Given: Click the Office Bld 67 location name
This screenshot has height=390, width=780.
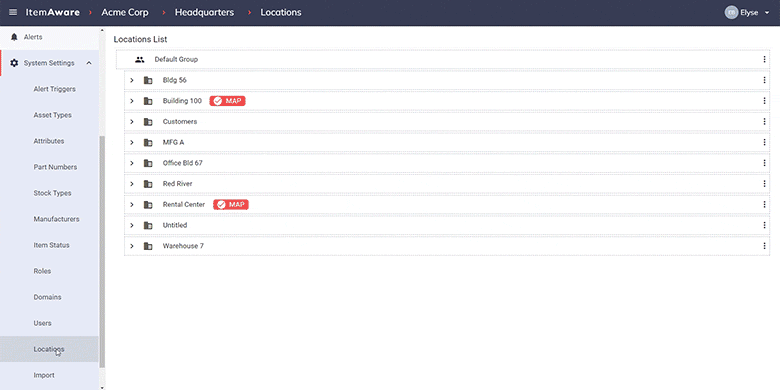Looking at the screenshot, I should pos(183,163).
